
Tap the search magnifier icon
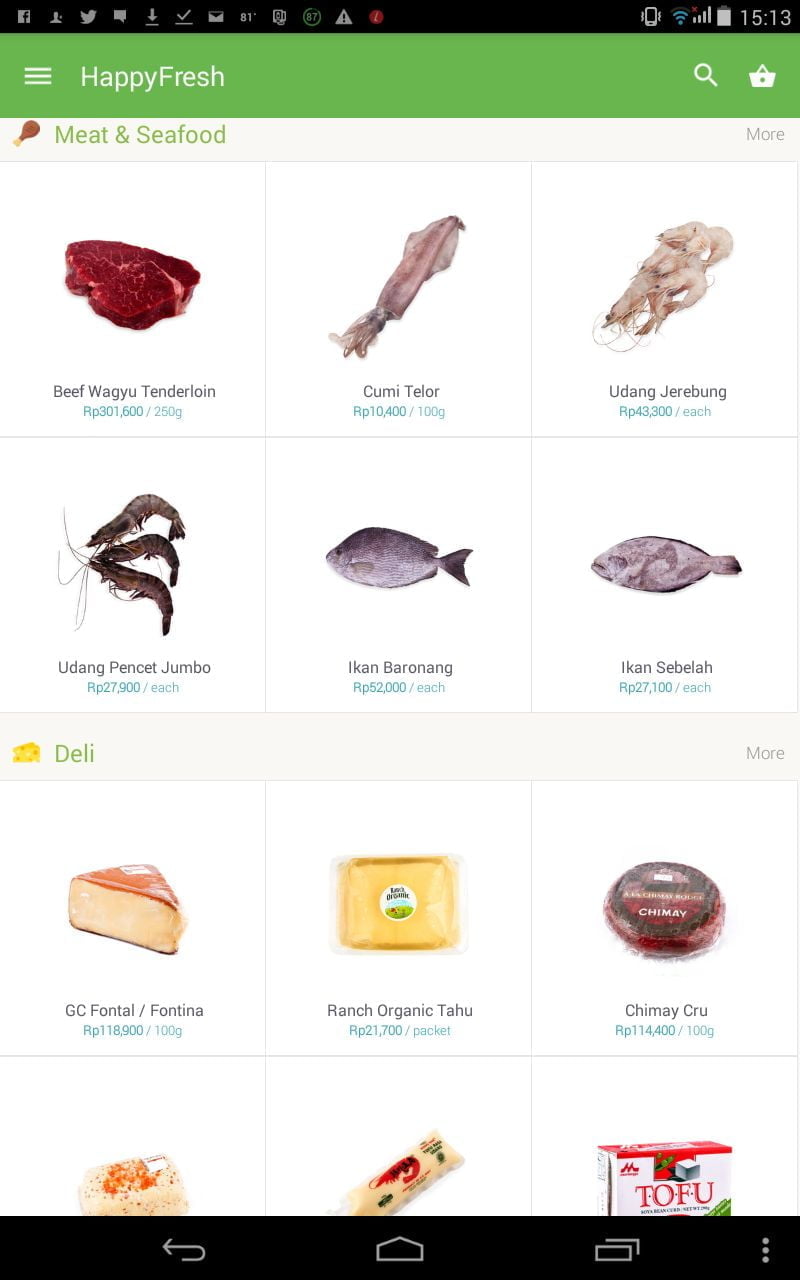706,75
